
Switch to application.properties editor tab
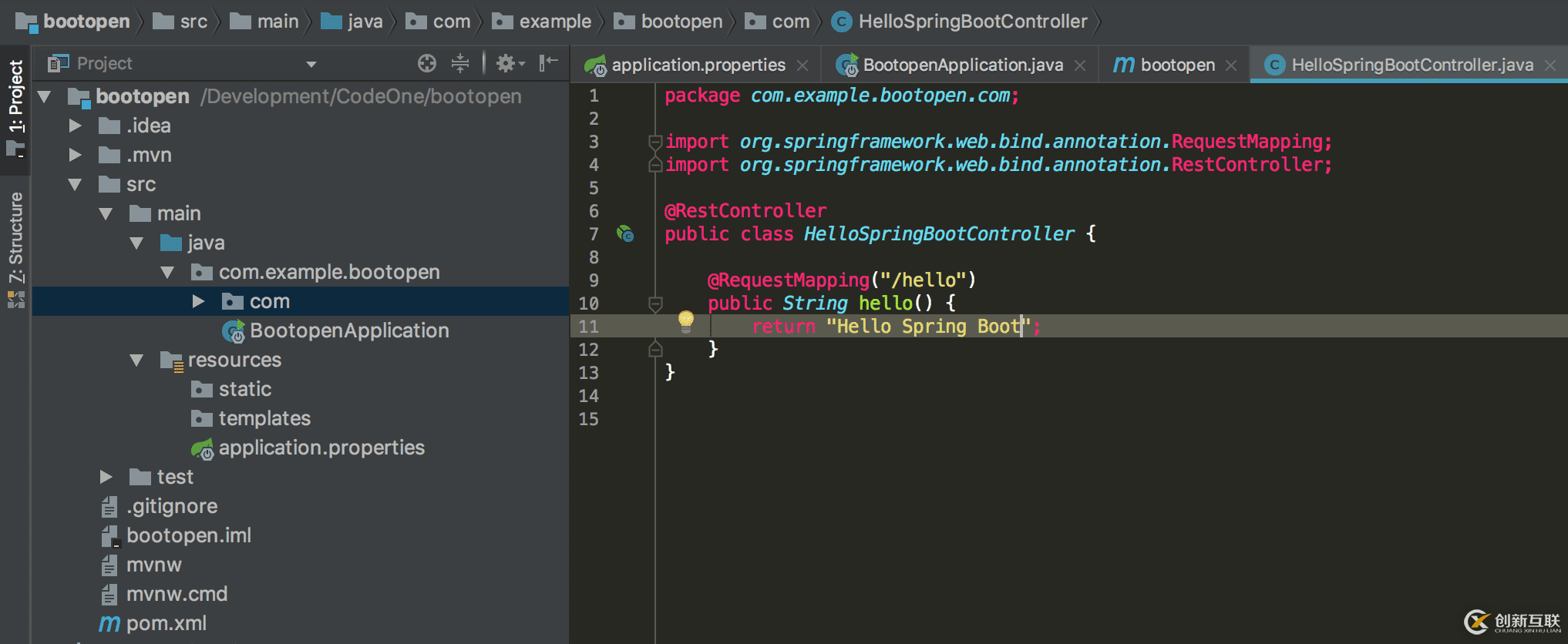696,65
